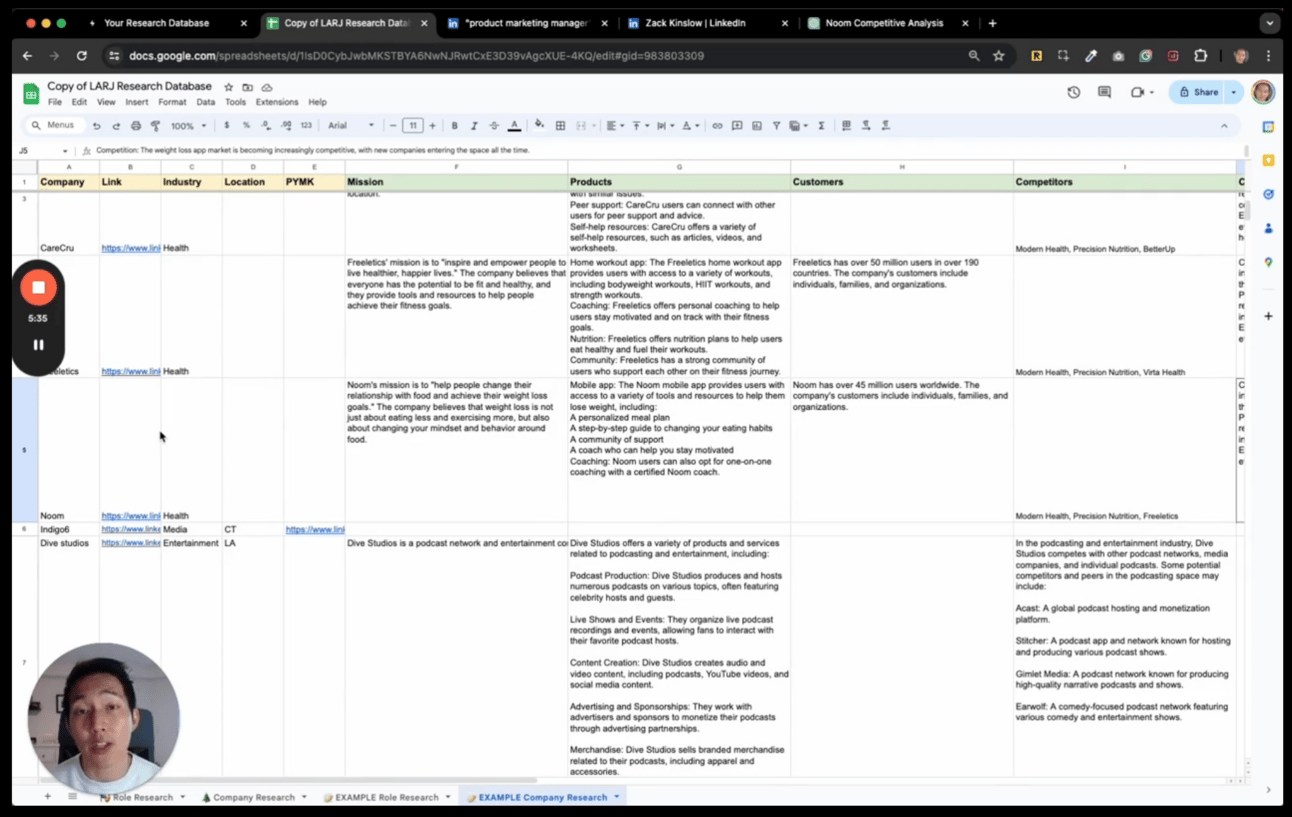Screen dimensions: 1292x817
Task: Open the borders tool
Action: 560,126
